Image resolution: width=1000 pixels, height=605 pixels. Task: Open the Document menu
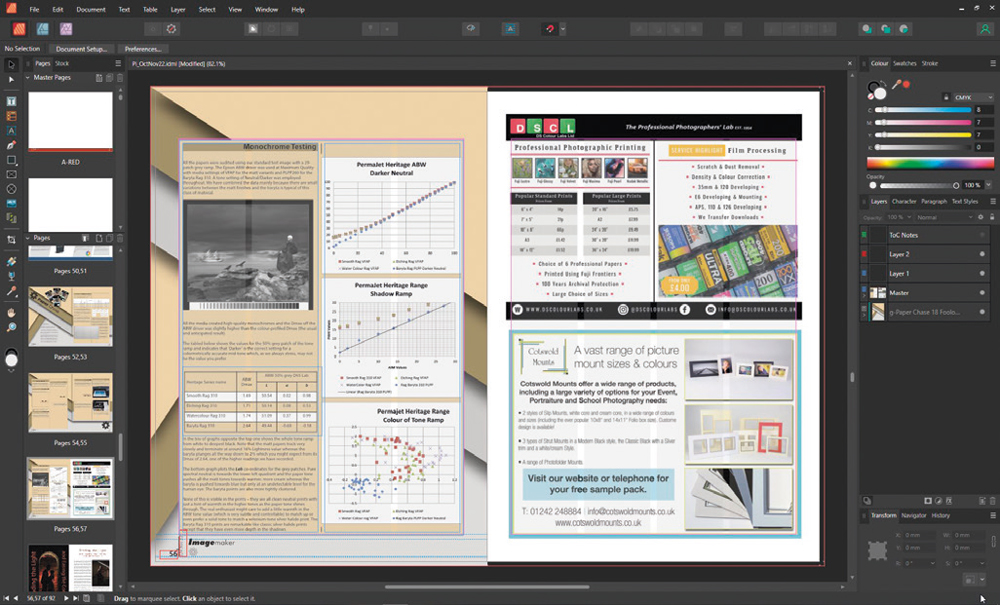point(91,10)
